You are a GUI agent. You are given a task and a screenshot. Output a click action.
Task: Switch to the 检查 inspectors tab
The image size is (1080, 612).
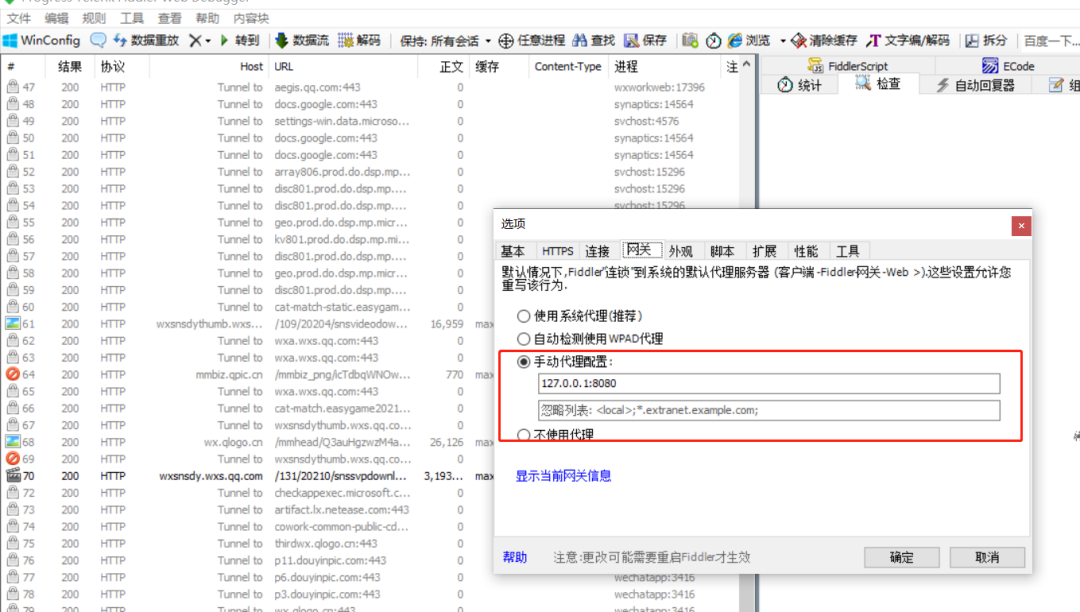[878, 84]
